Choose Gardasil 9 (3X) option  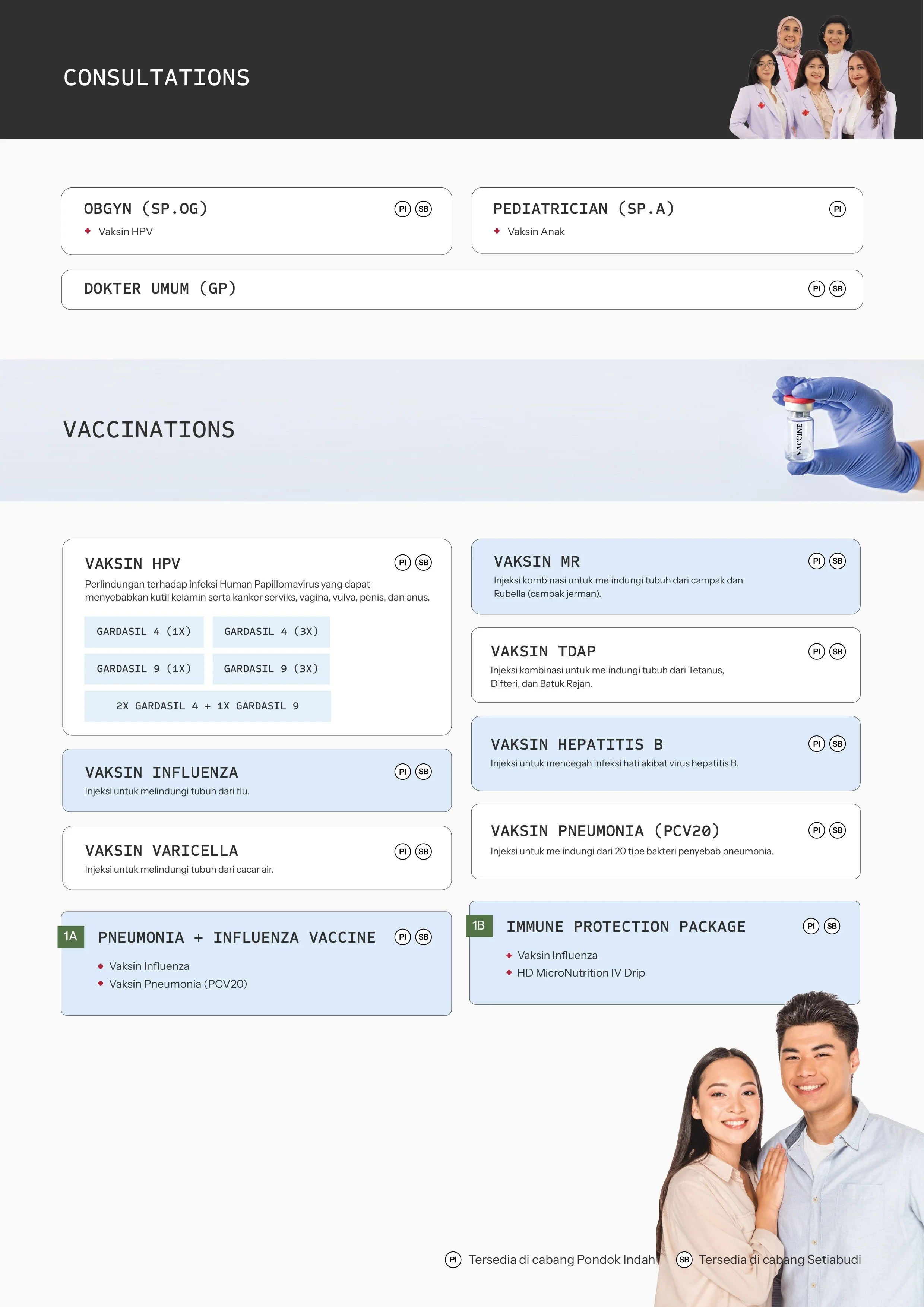(x=271, y=669)
